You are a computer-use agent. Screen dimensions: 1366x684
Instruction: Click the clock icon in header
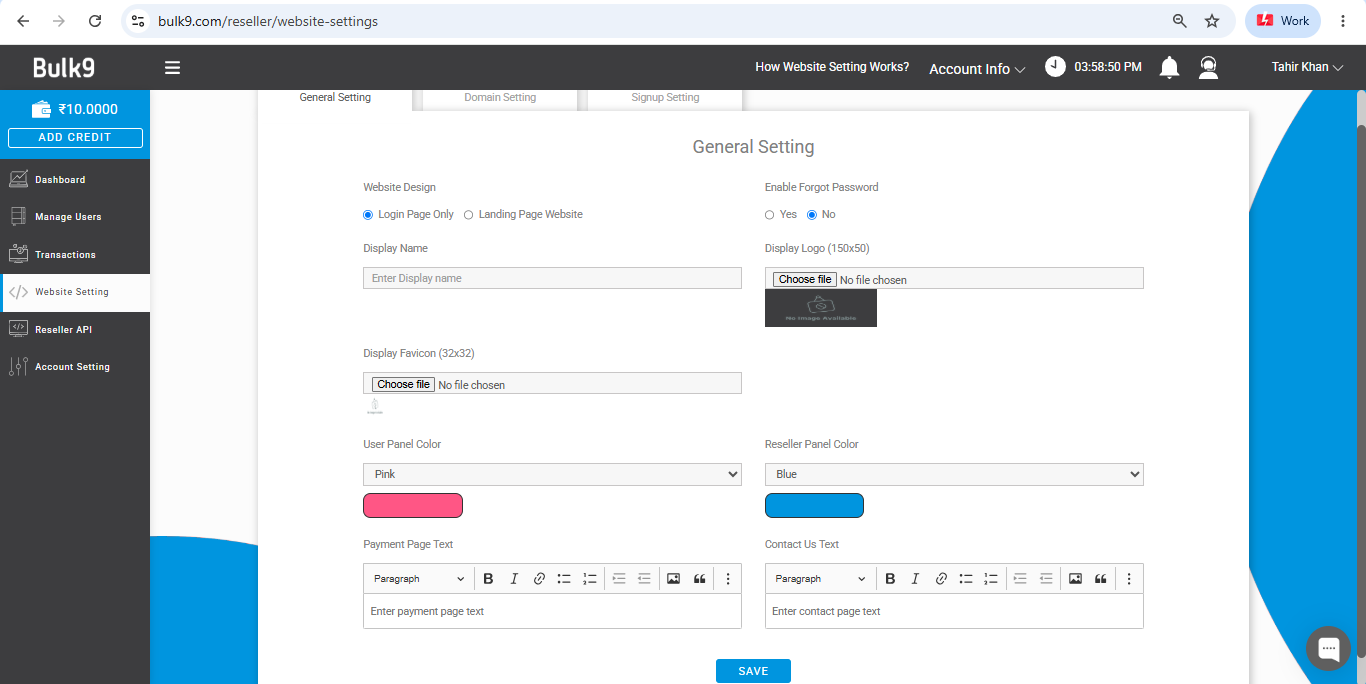[1055, 66]
